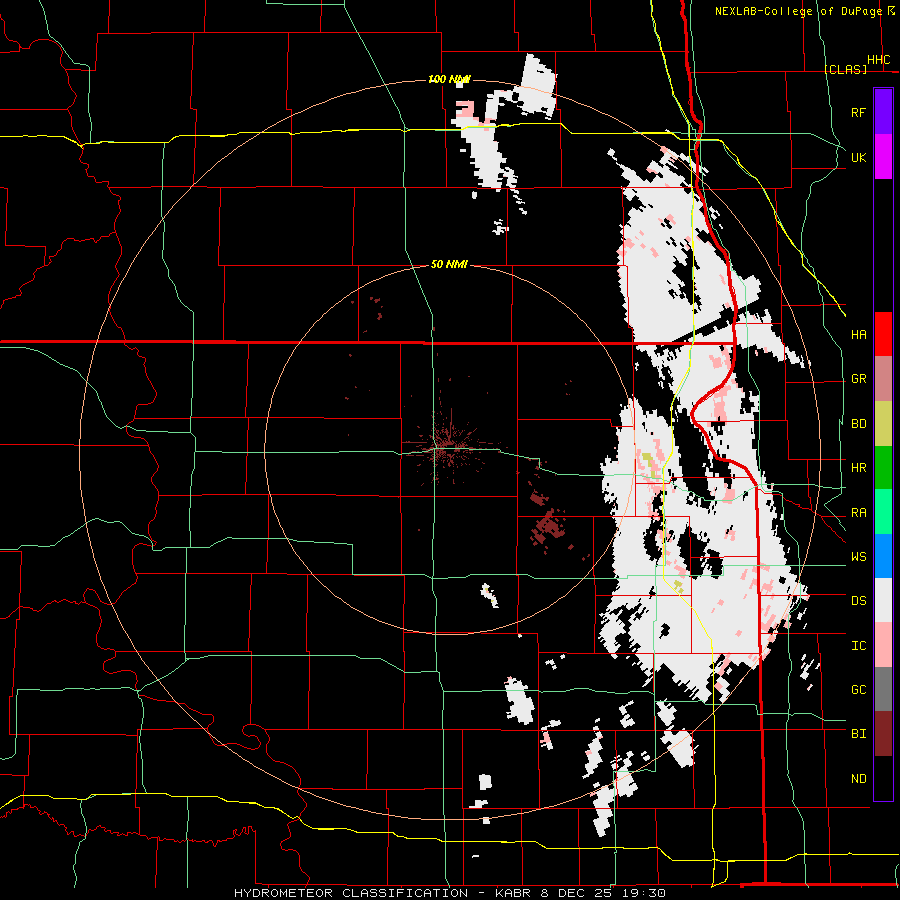900x900 pixels.
Task: Select the "HA" legend label
Action: tap(858, 335)
